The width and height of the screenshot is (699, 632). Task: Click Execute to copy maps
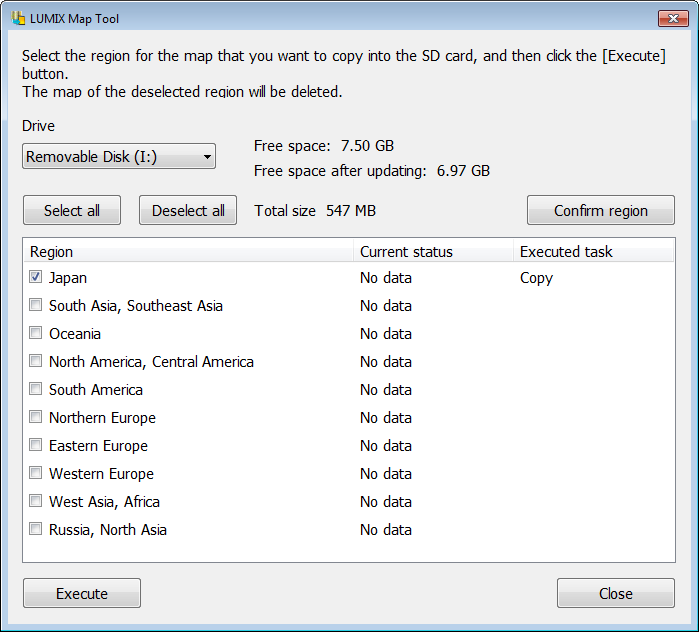82,593
